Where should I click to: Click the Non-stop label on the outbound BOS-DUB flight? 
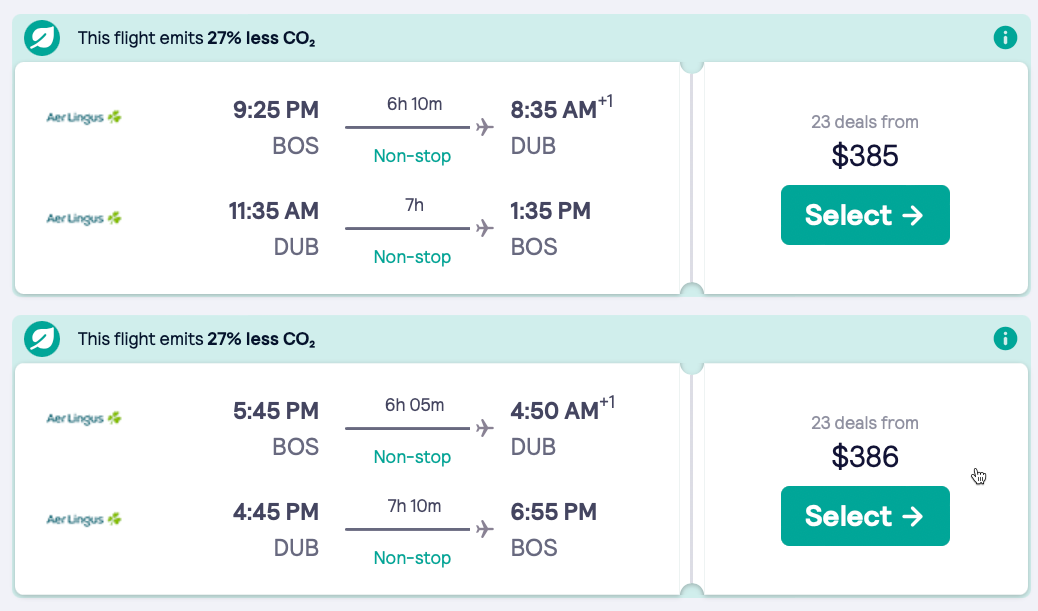point(412,157)
